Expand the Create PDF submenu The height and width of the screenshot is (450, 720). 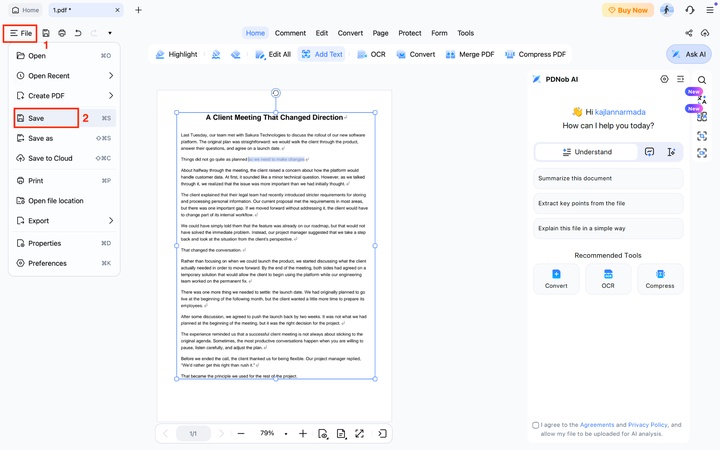tap(64, 96)
